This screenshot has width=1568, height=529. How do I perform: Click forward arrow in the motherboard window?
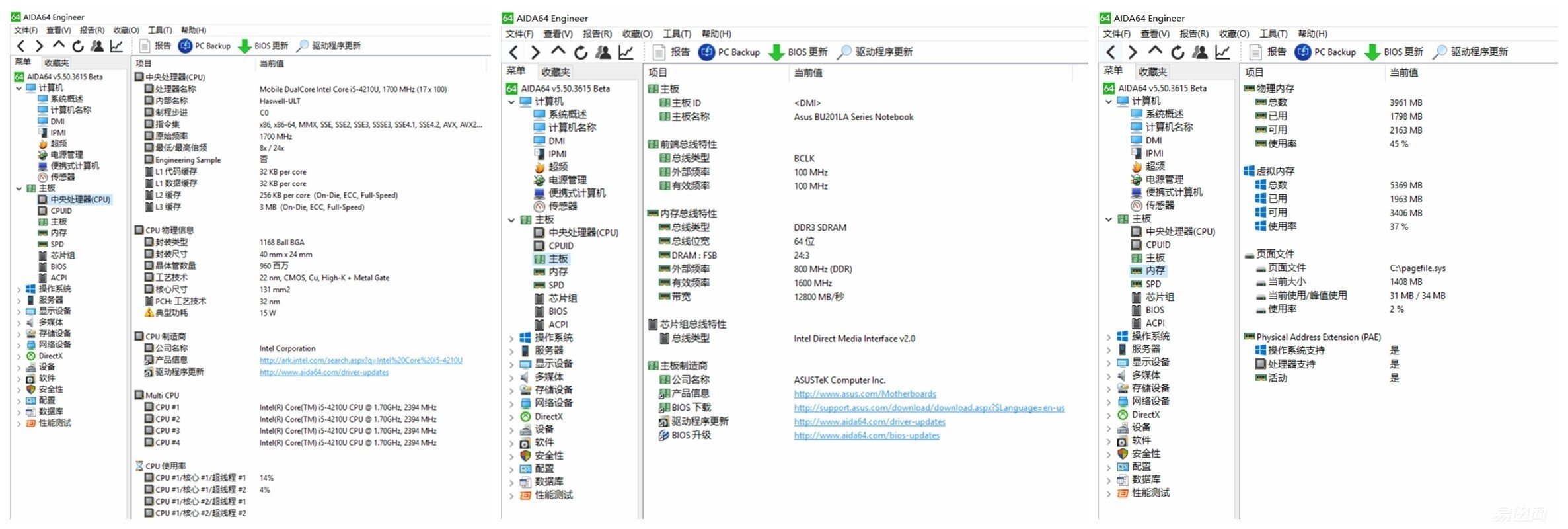coord(535,52)
